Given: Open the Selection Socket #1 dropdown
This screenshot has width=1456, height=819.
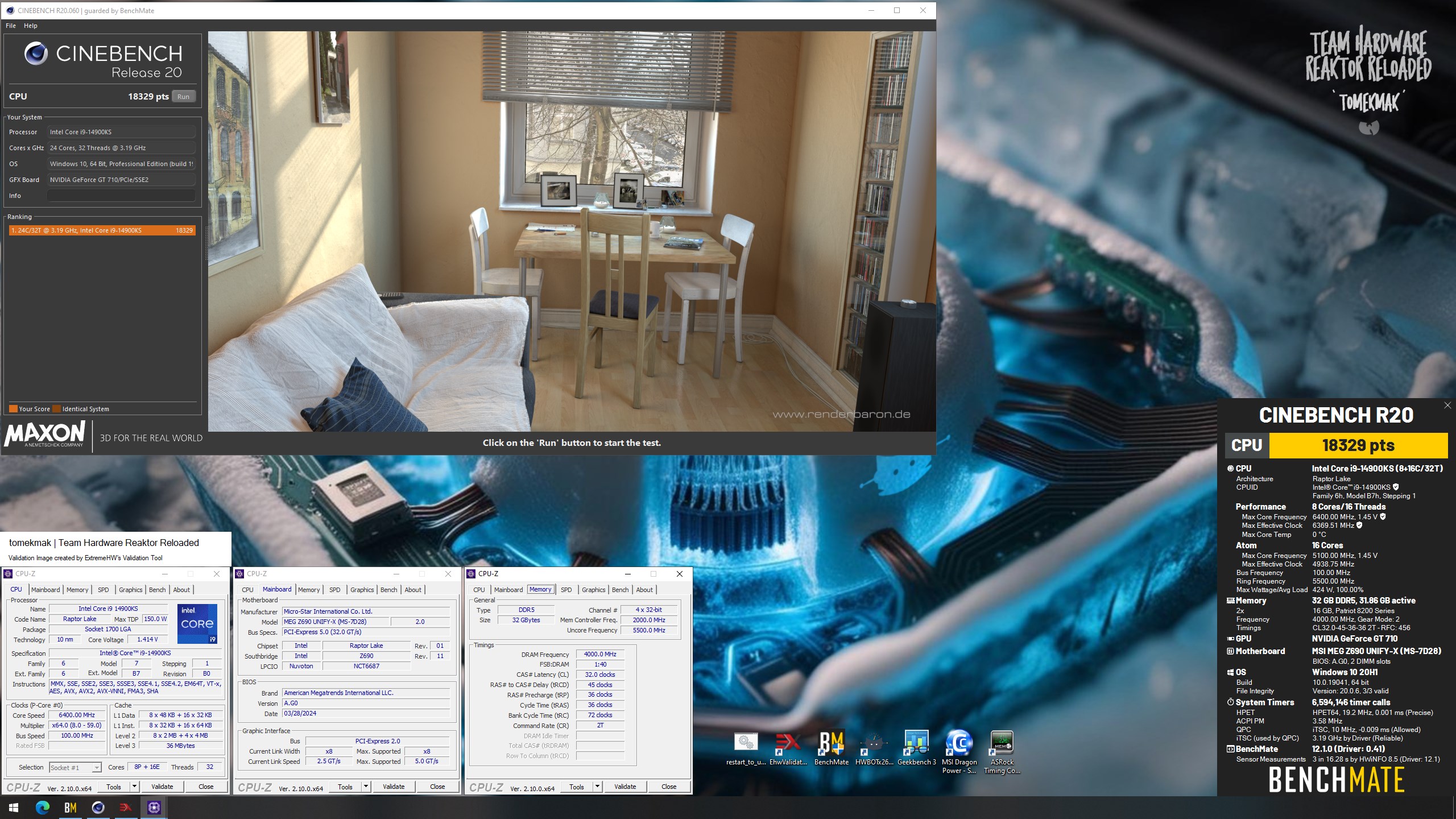Looking at the screenshot, I should click(76, 767).
